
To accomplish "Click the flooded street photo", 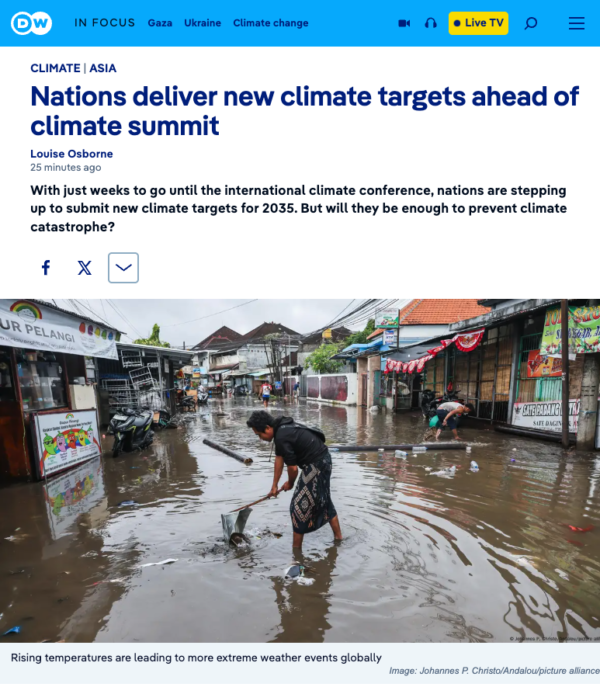I will tap(300, 470).
